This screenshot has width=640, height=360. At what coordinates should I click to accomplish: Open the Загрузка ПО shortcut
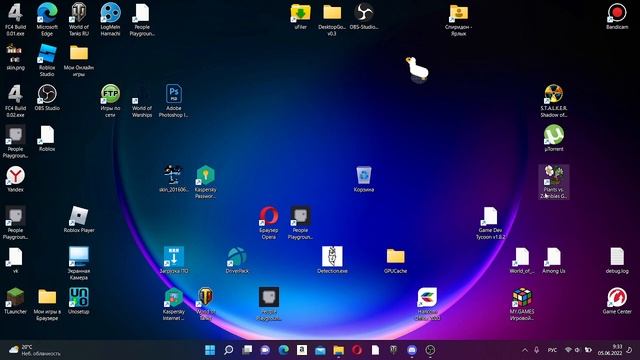173,260
